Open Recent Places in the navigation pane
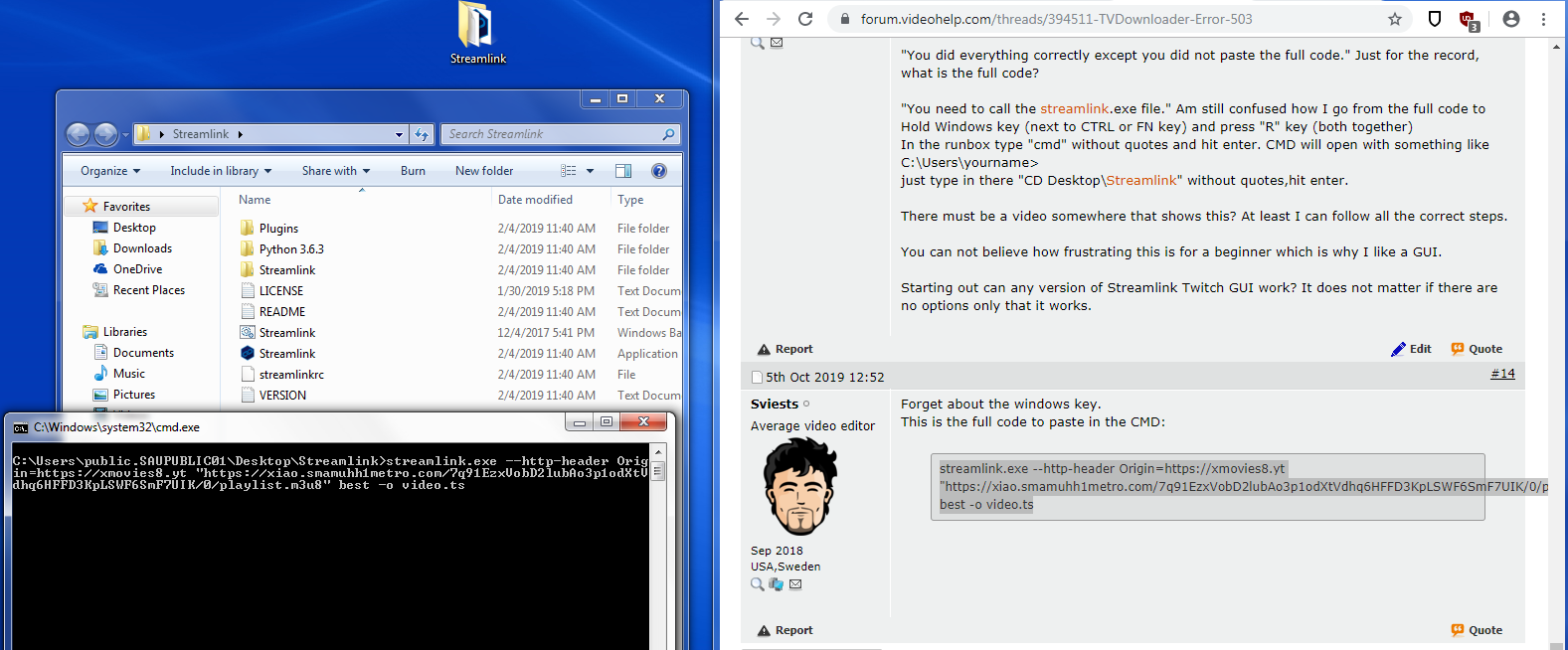 pyautogui.click(x=149, y=290)
